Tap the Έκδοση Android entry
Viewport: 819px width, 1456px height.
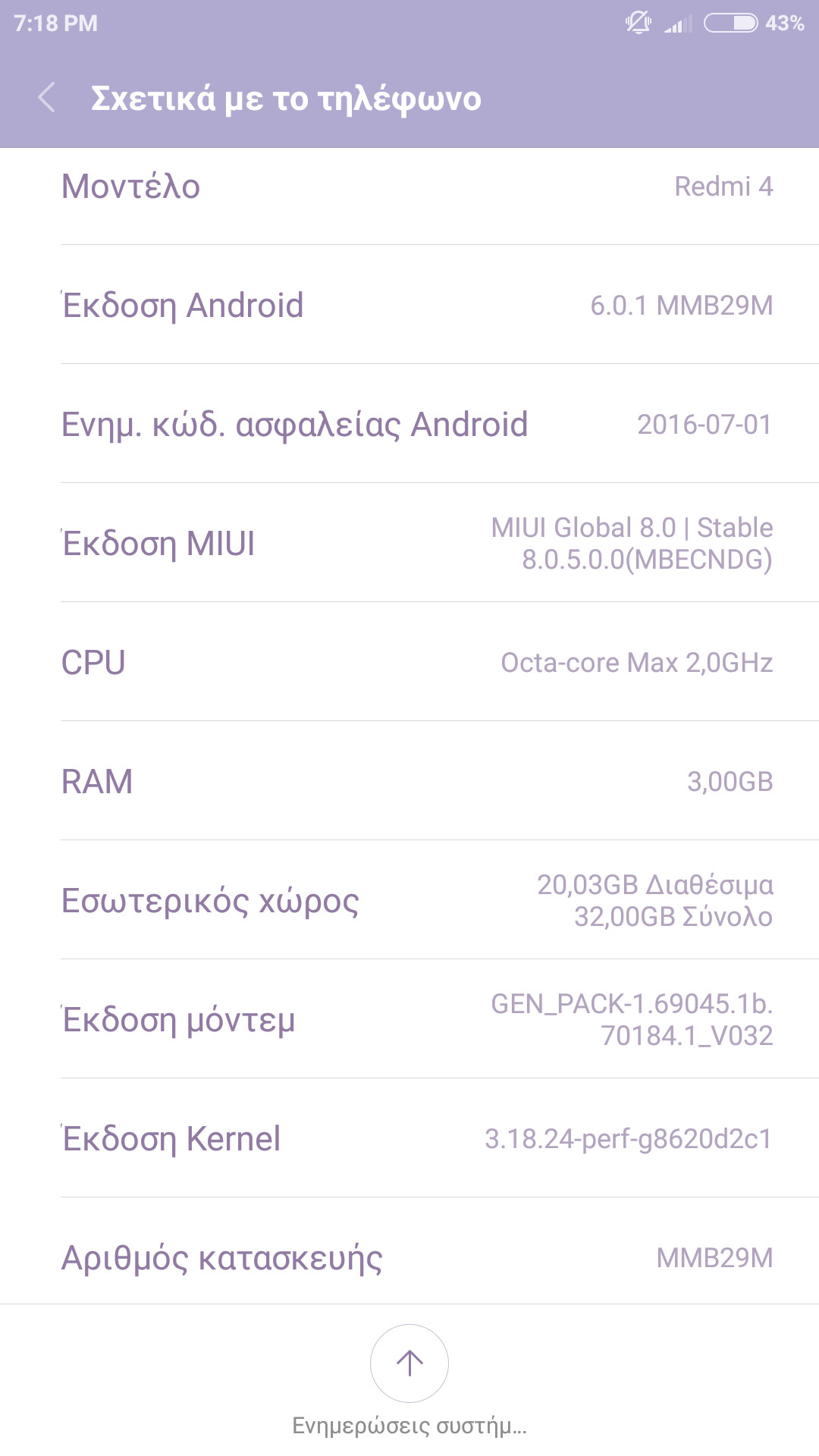coord(409,306)
